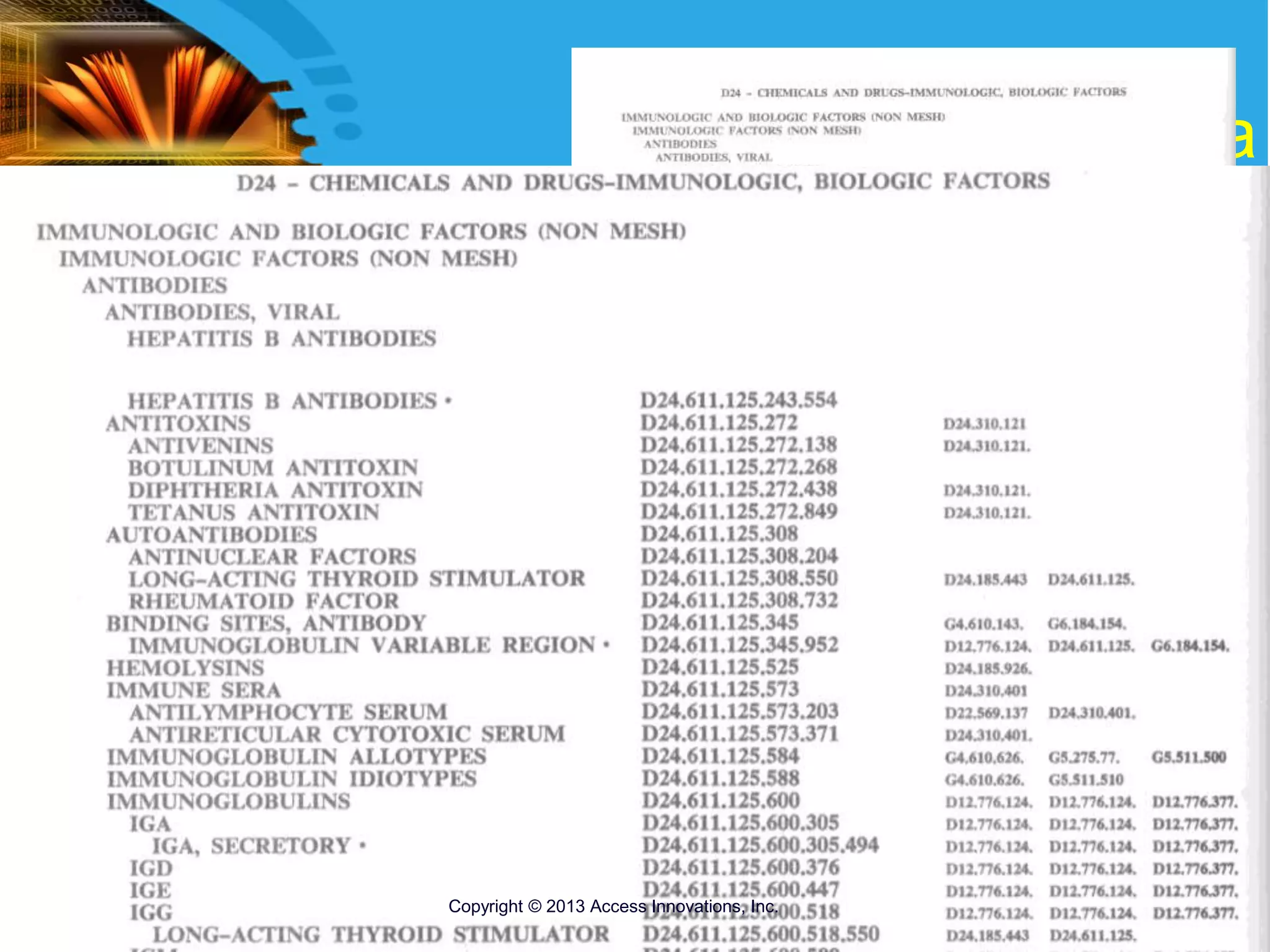Image resolution: width=1270 pixels, height=952 pixels.
Task: Click 'BINDING SITES, ANTIBODY' term
Action: tap(267, 624)
